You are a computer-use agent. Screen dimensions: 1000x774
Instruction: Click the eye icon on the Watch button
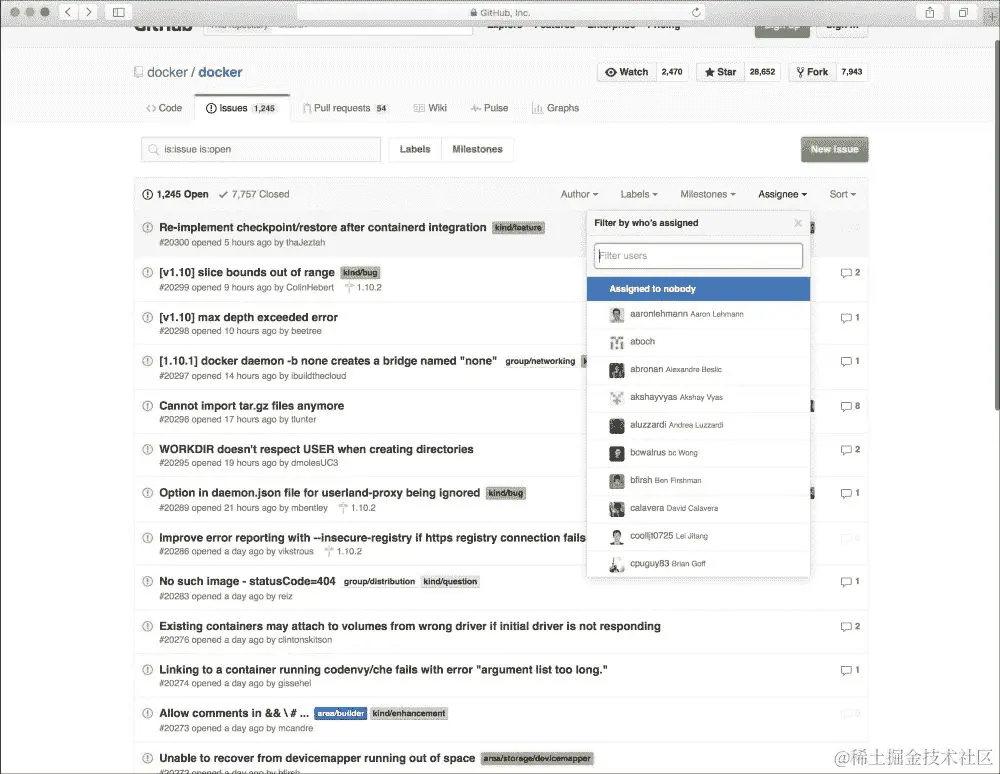coord(609,72)
